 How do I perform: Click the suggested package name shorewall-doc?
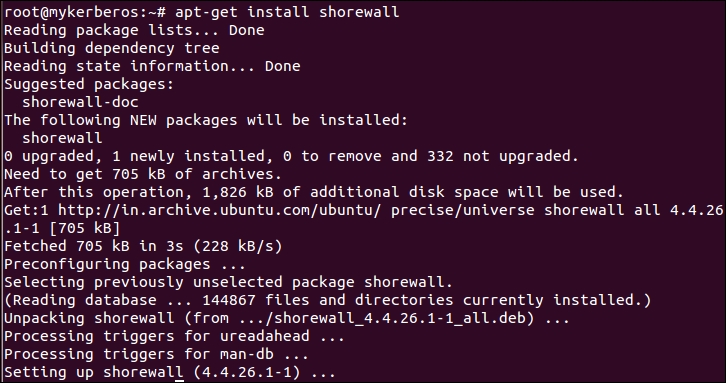[81, 102]
